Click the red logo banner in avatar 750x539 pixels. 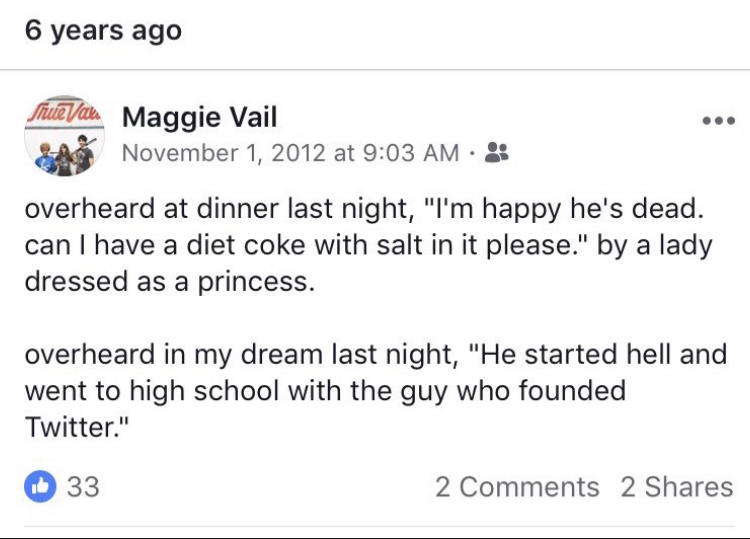click(x=61, y=113)
